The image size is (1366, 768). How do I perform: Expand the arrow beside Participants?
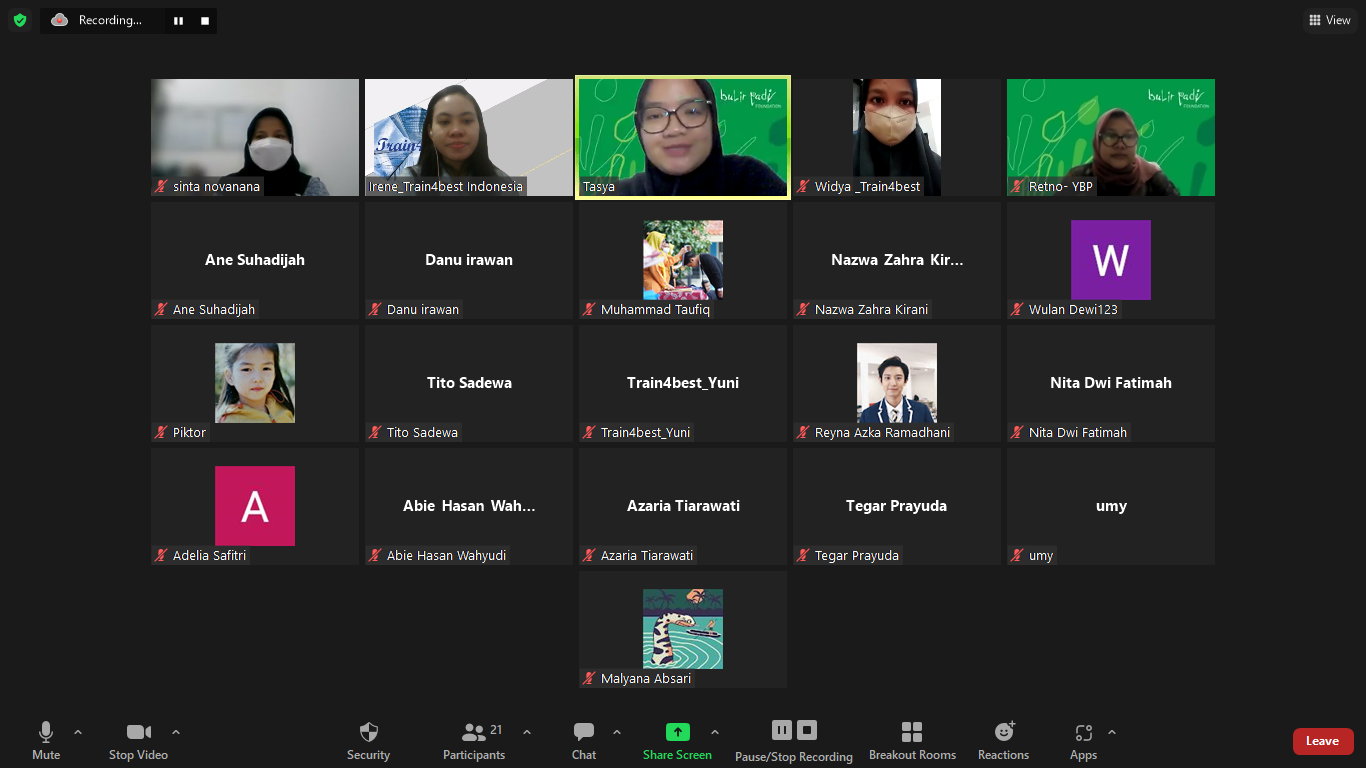pyautogui.click(x=527, y=732)
